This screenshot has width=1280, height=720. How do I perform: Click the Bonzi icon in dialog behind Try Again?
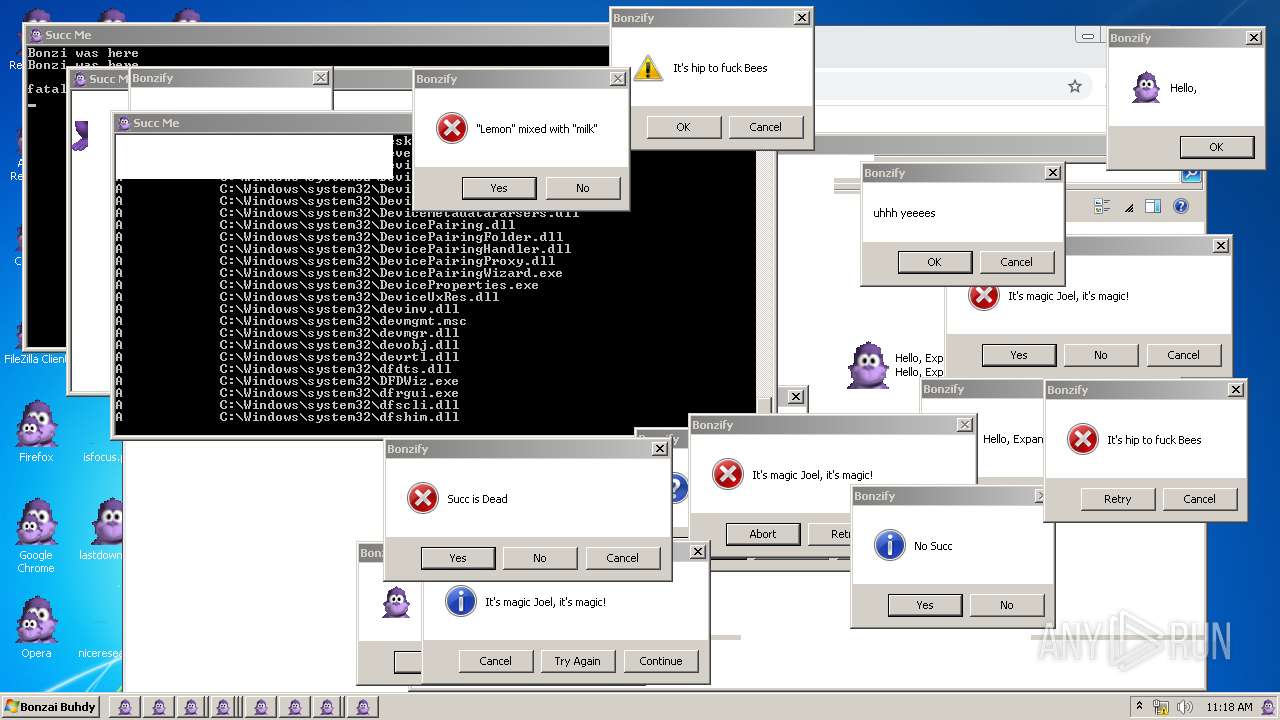pyautogui.click(x=397, y=602)
